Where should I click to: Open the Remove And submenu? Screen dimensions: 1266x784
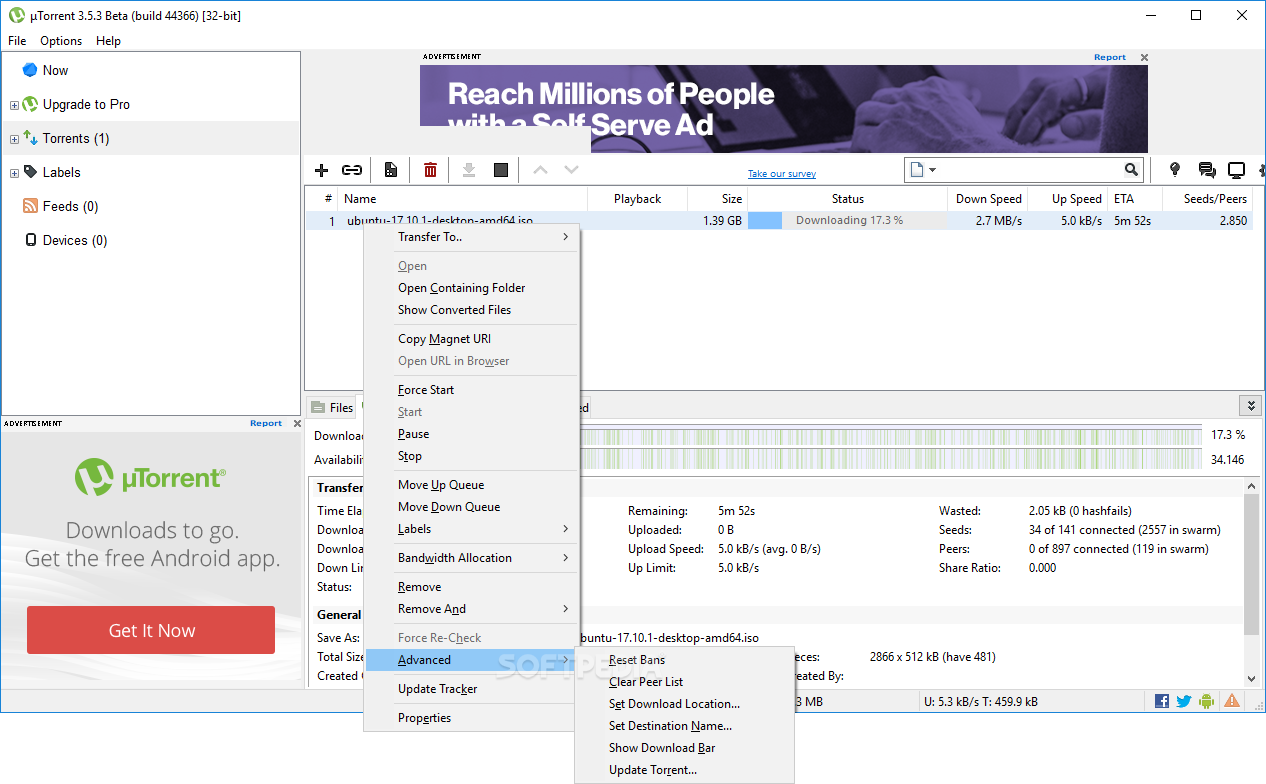472,609
